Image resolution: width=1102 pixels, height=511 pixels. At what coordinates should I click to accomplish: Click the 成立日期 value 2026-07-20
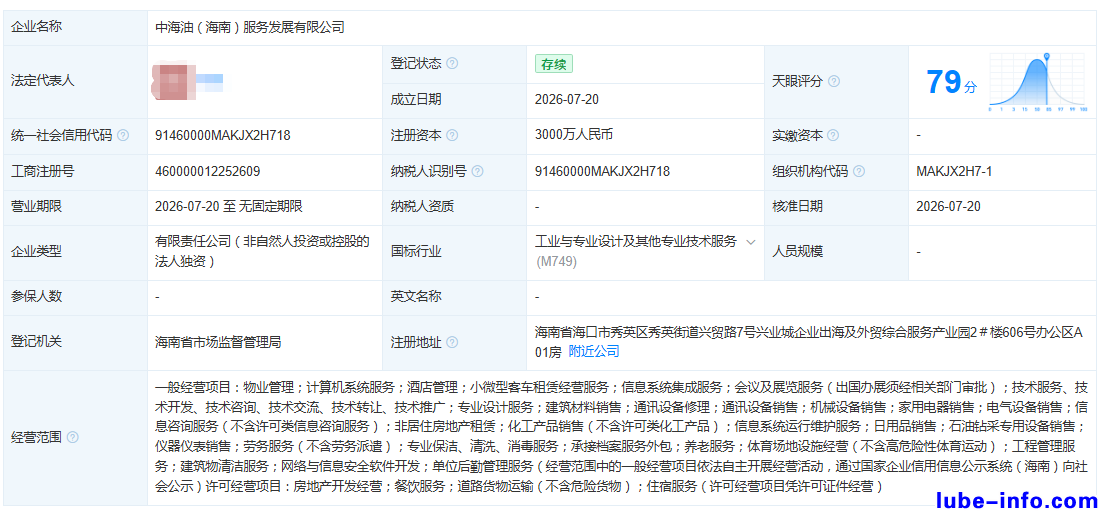(566, 100)
